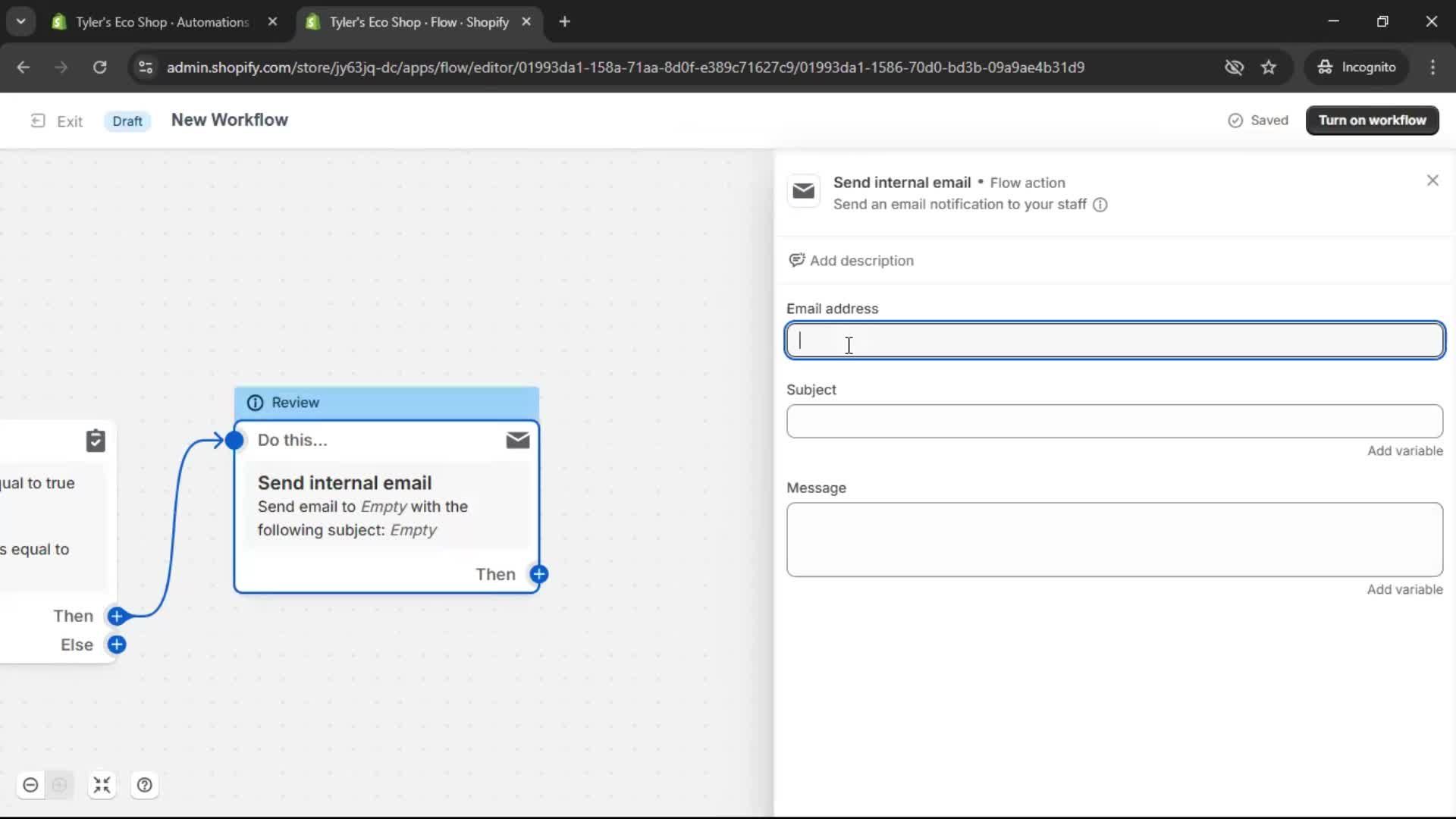Image resolution: width=1456 pixels, height=819 pixels.
Task: Exit the workflow editor
Action: 57,121
